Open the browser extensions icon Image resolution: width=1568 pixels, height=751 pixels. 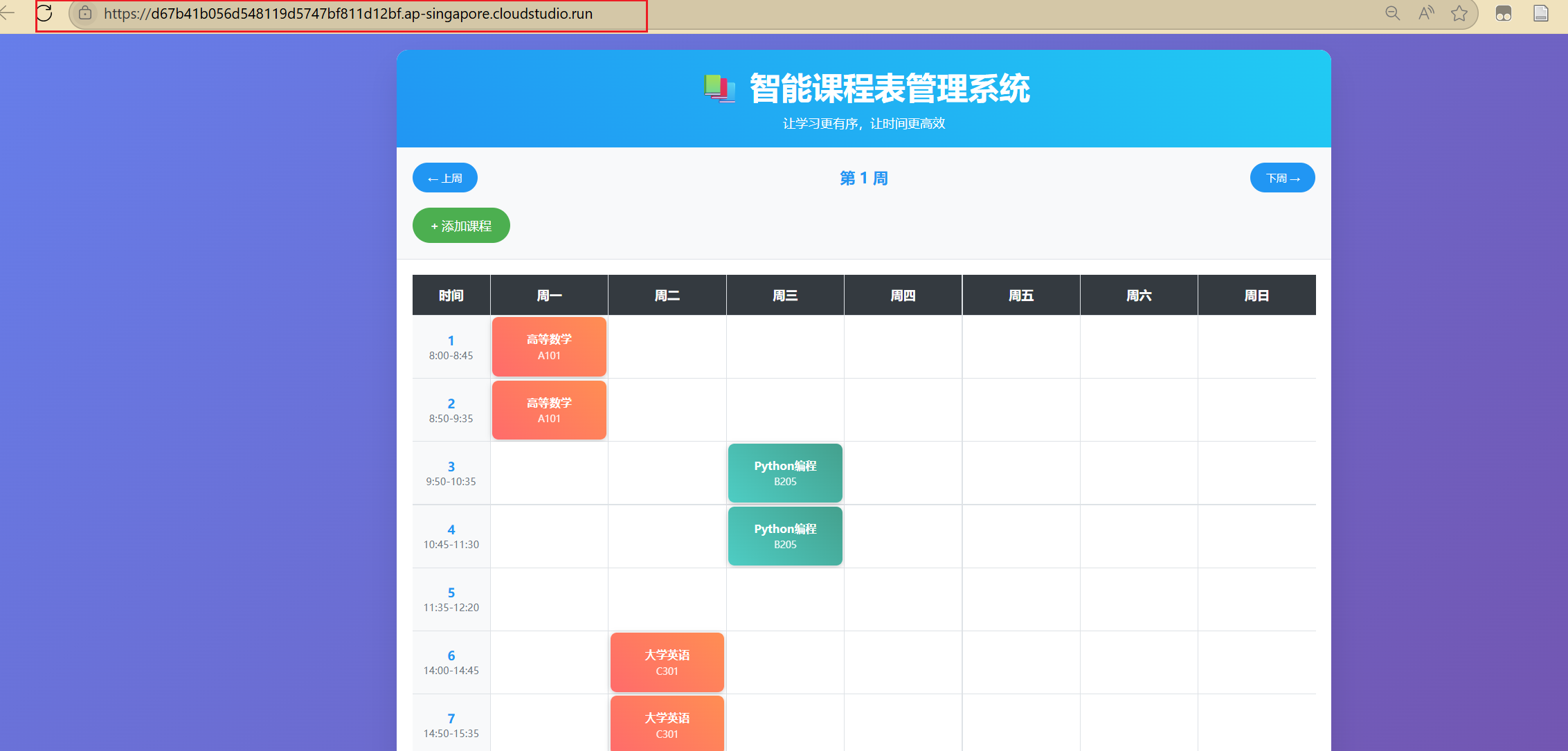point(1503,13)
